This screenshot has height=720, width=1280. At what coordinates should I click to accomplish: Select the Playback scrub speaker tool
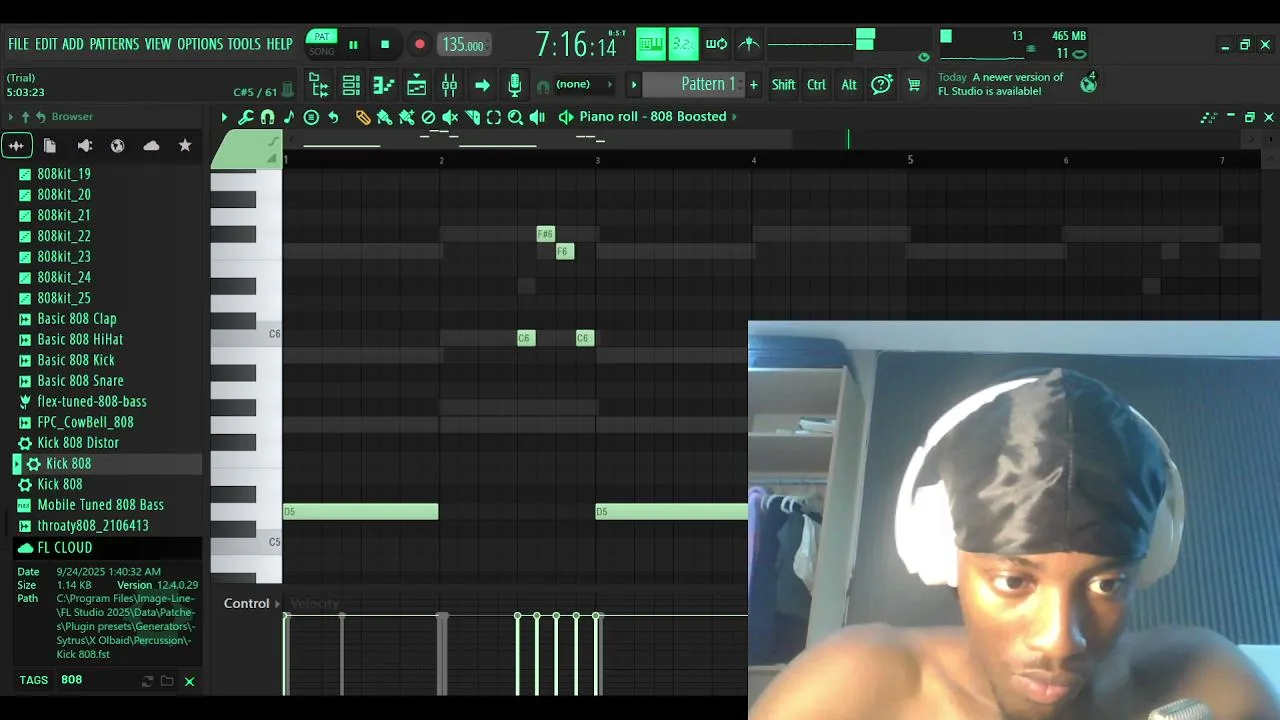coord(537,117)
